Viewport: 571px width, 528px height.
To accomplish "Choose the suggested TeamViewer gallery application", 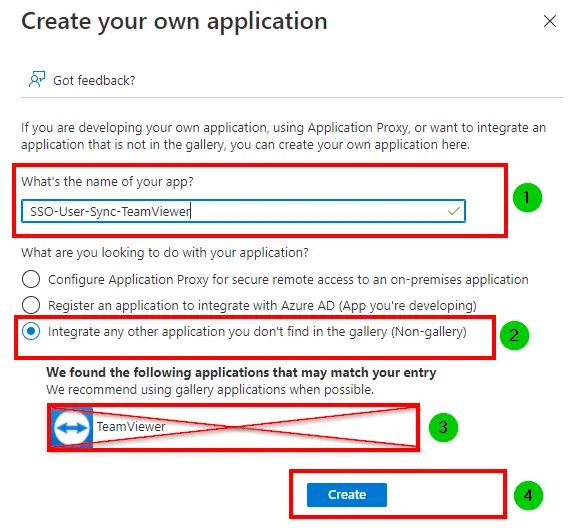I will [x=233, y=427].
